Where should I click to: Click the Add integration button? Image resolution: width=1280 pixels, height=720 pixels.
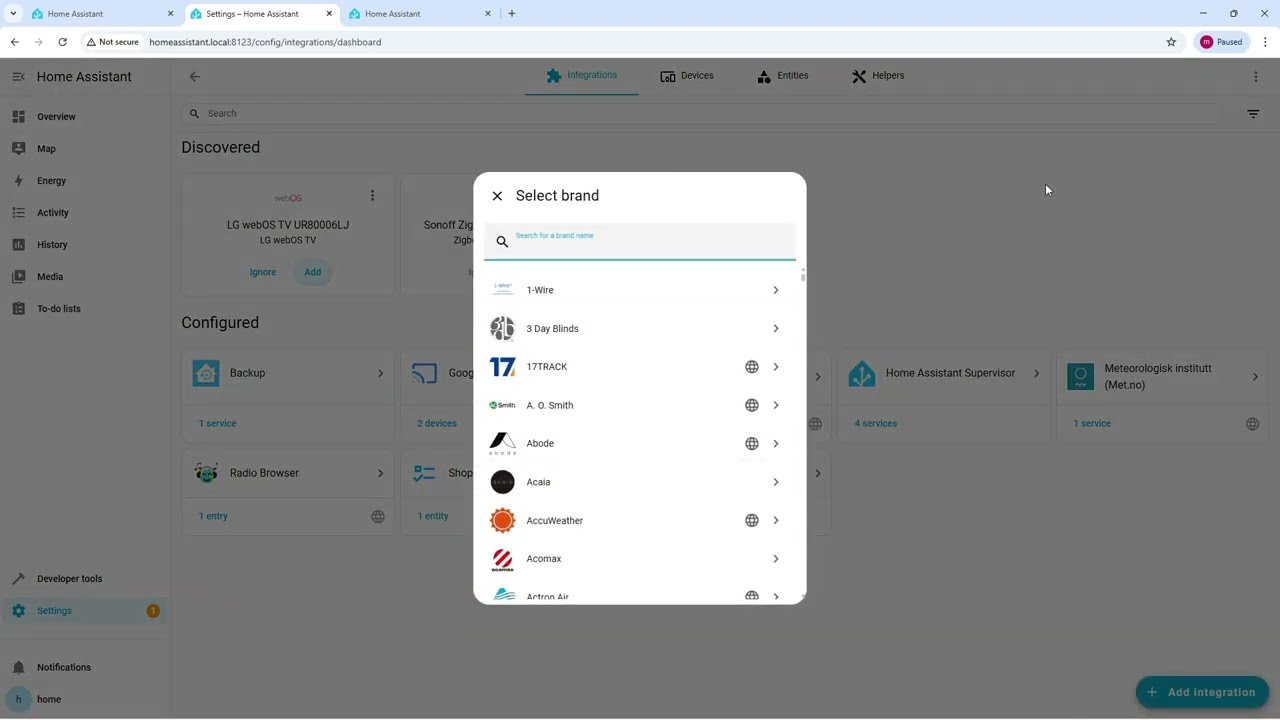1202,692
